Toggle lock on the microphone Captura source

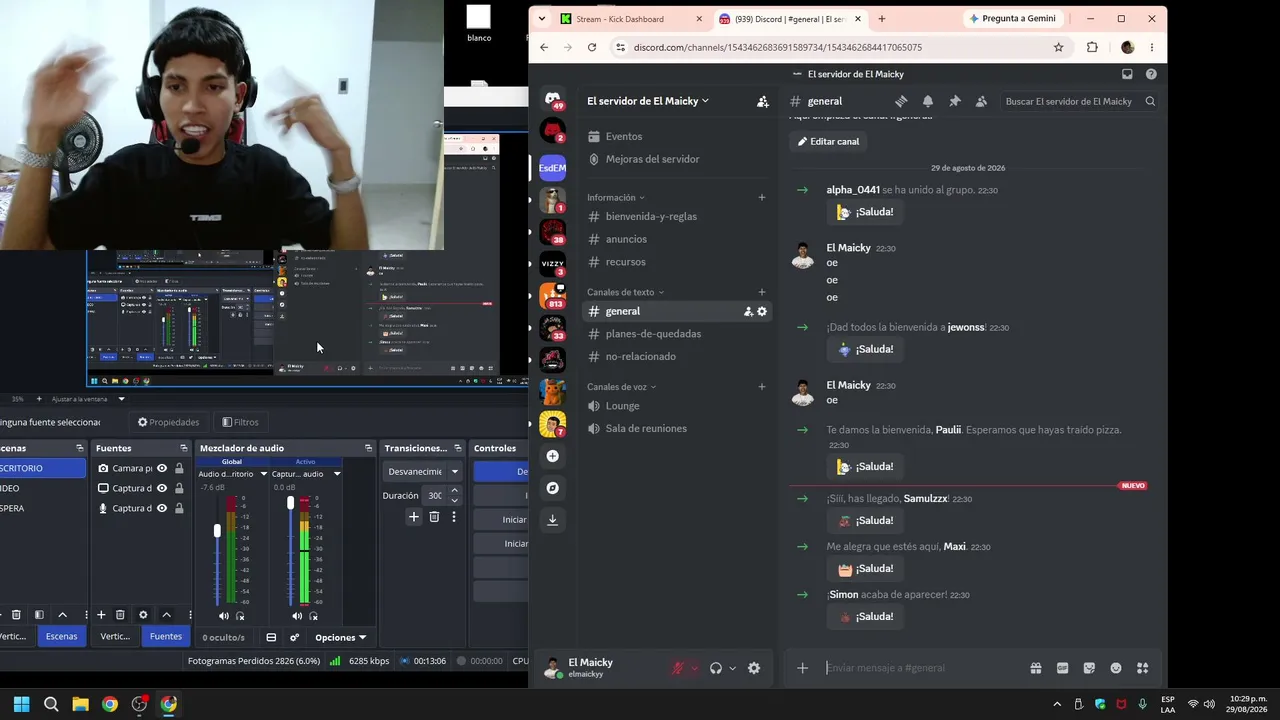(x=179, y=508)
